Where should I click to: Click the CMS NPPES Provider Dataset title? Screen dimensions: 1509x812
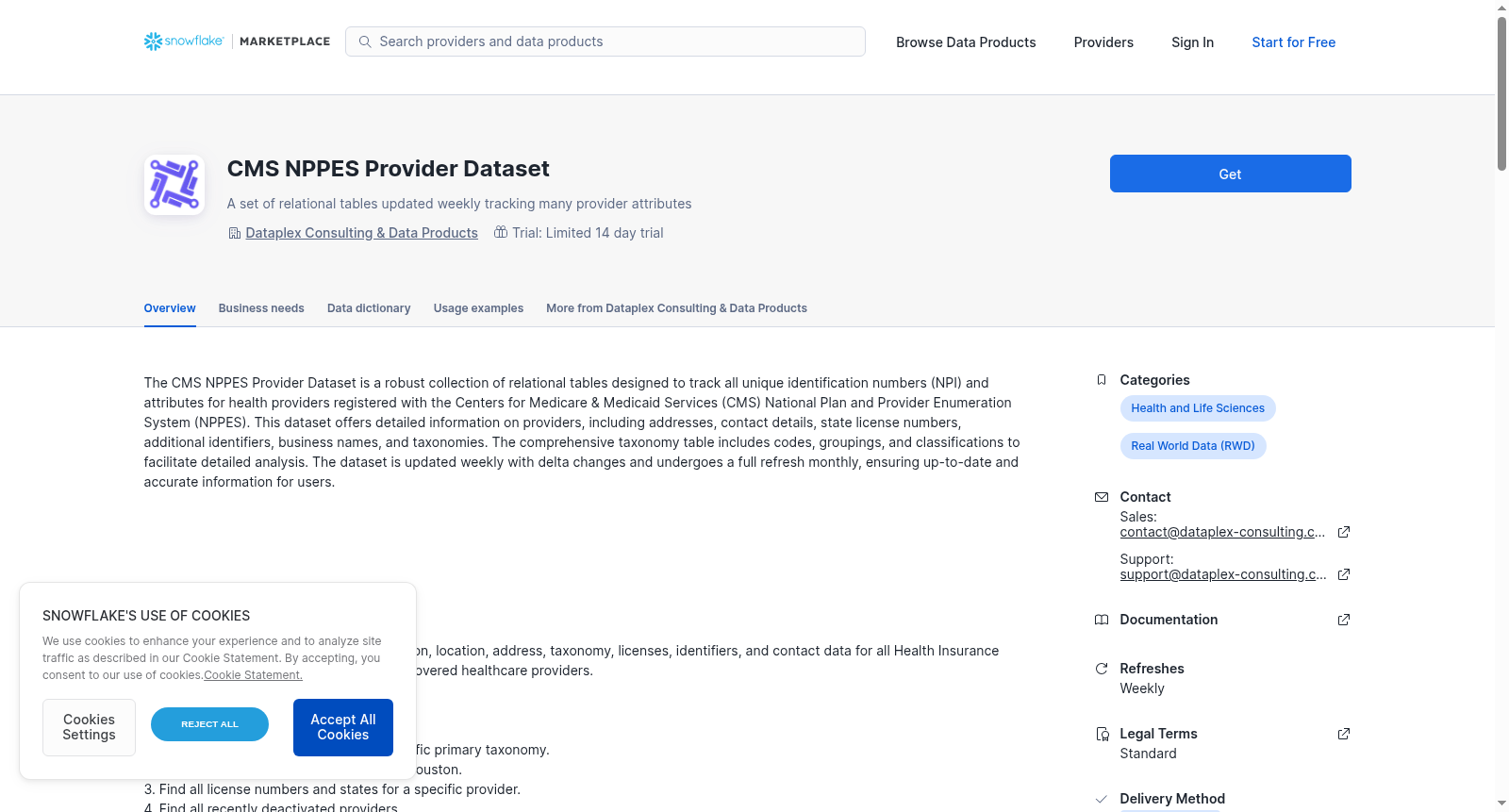pos(388,169)
